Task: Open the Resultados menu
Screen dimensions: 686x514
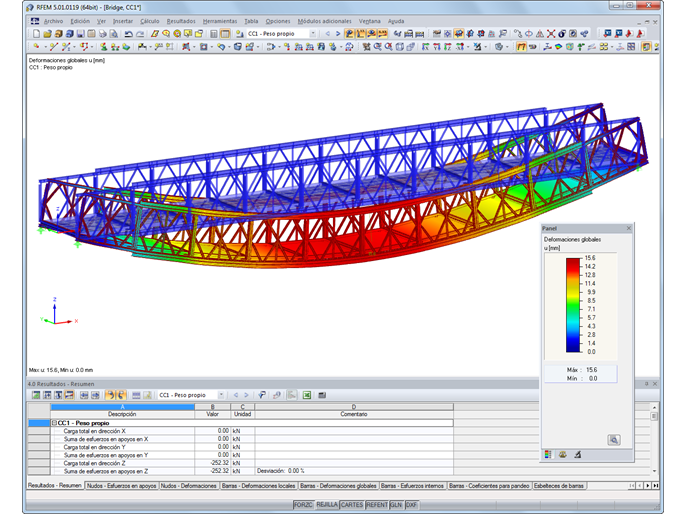Action: pos(181,21)
